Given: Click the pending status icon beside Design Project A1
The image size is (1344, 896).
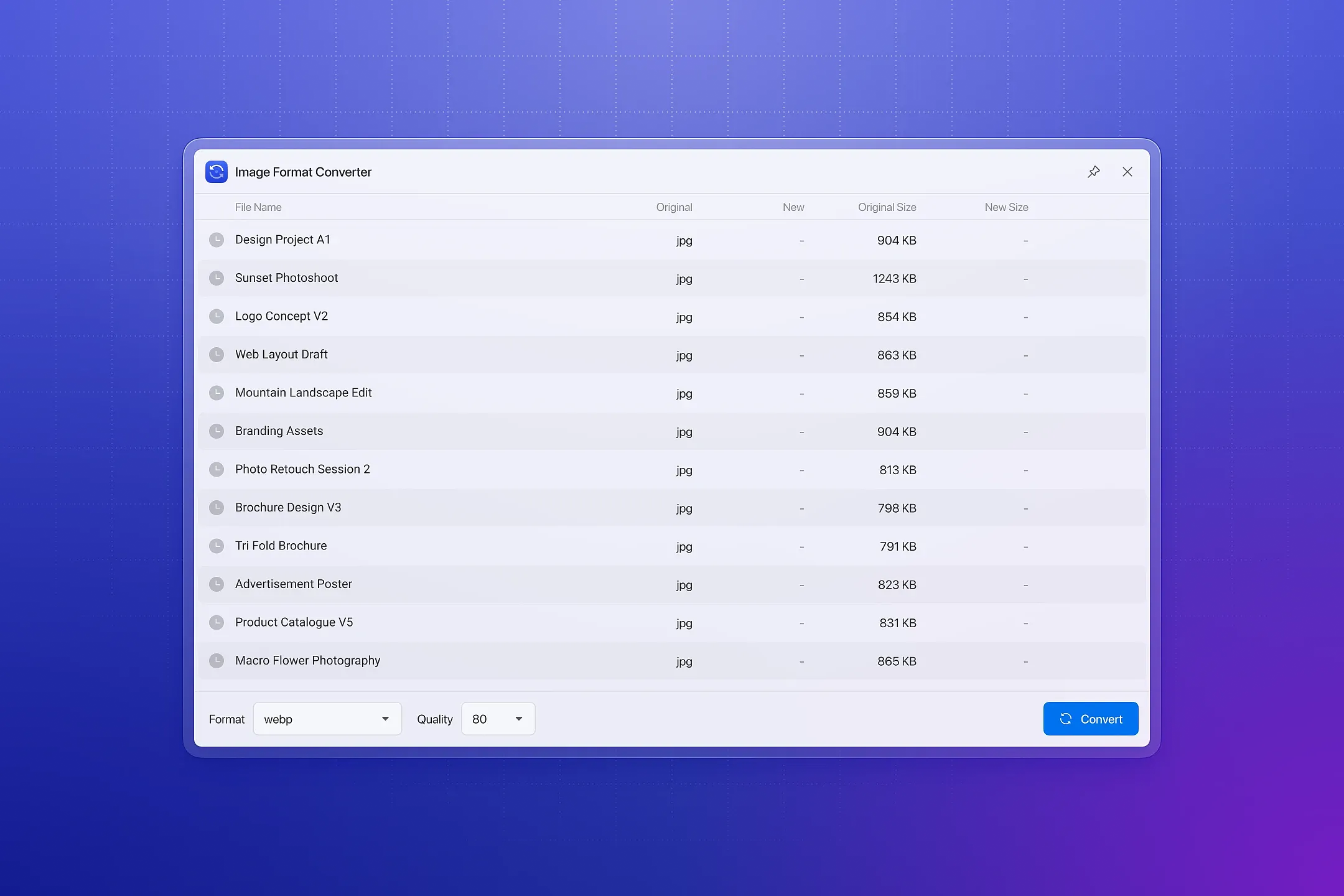Looking at the screenshot, I should (217, 240).
